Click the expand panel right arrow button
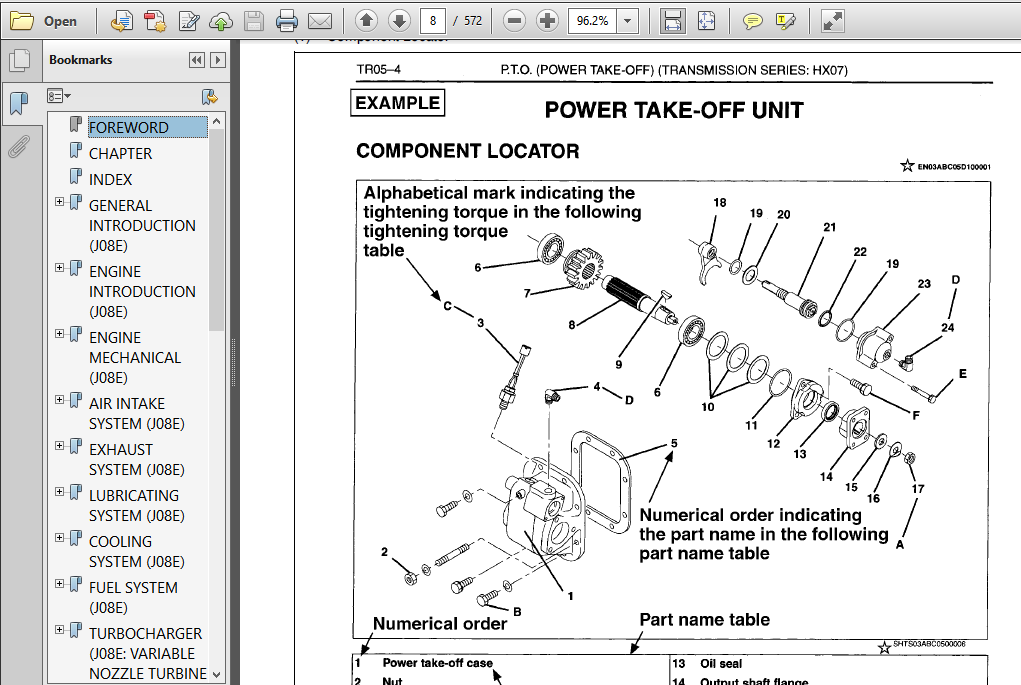The width and height of the screenshot is (1021, 685). pyautogui.click(x=218, y=60)
